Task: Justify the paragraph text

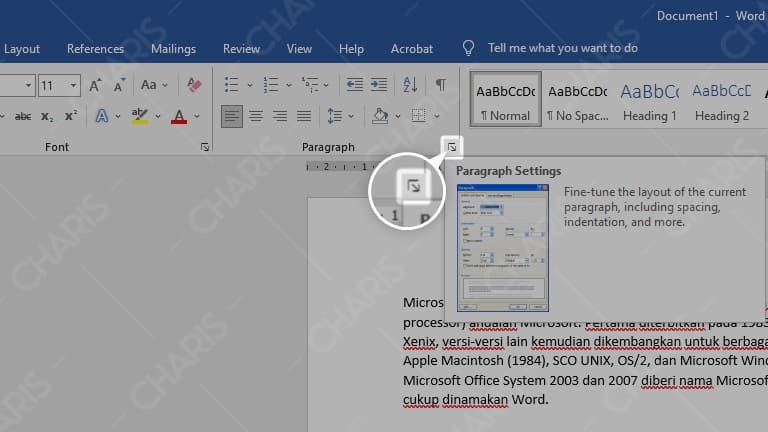Action: [304, 116]
